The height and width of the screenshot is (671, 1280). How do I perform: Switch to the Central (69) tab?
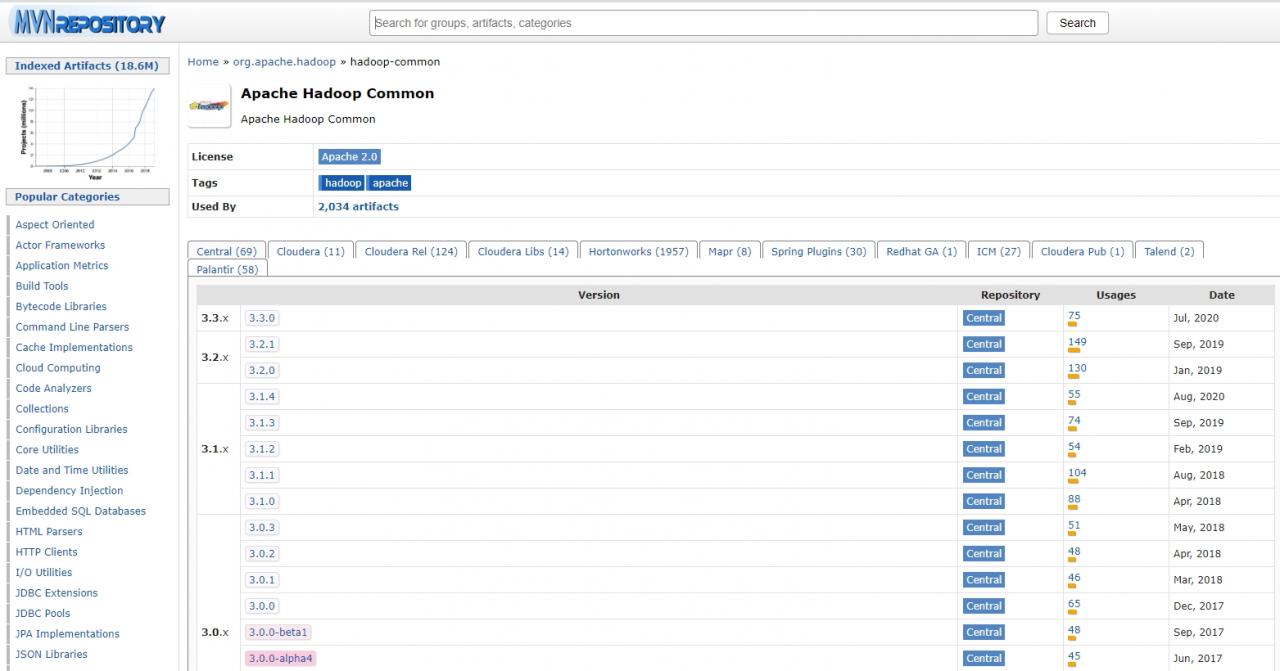click(x=226, y=251)
